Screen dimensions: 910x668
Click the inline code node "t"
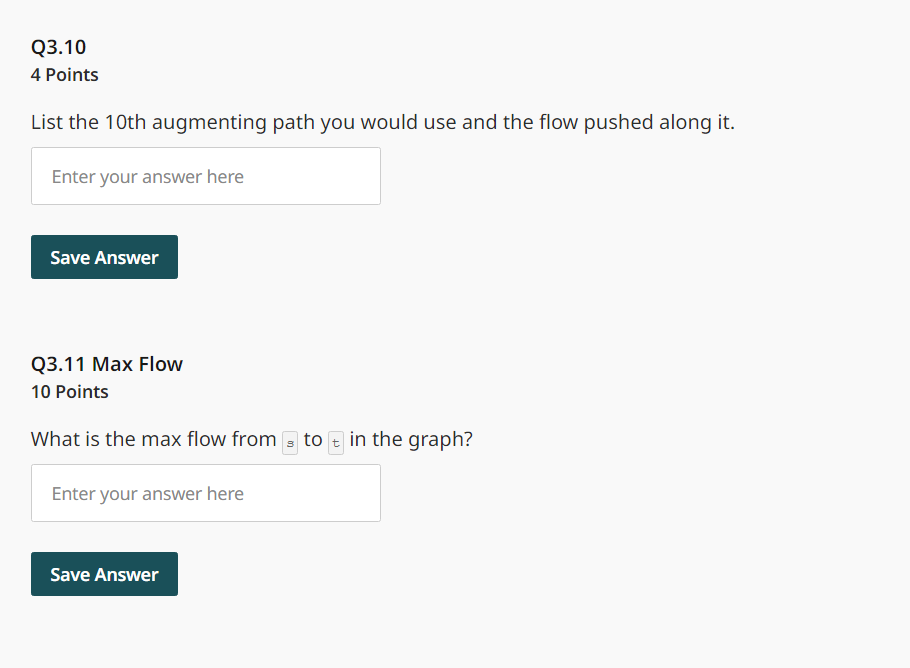click(335, 443)
